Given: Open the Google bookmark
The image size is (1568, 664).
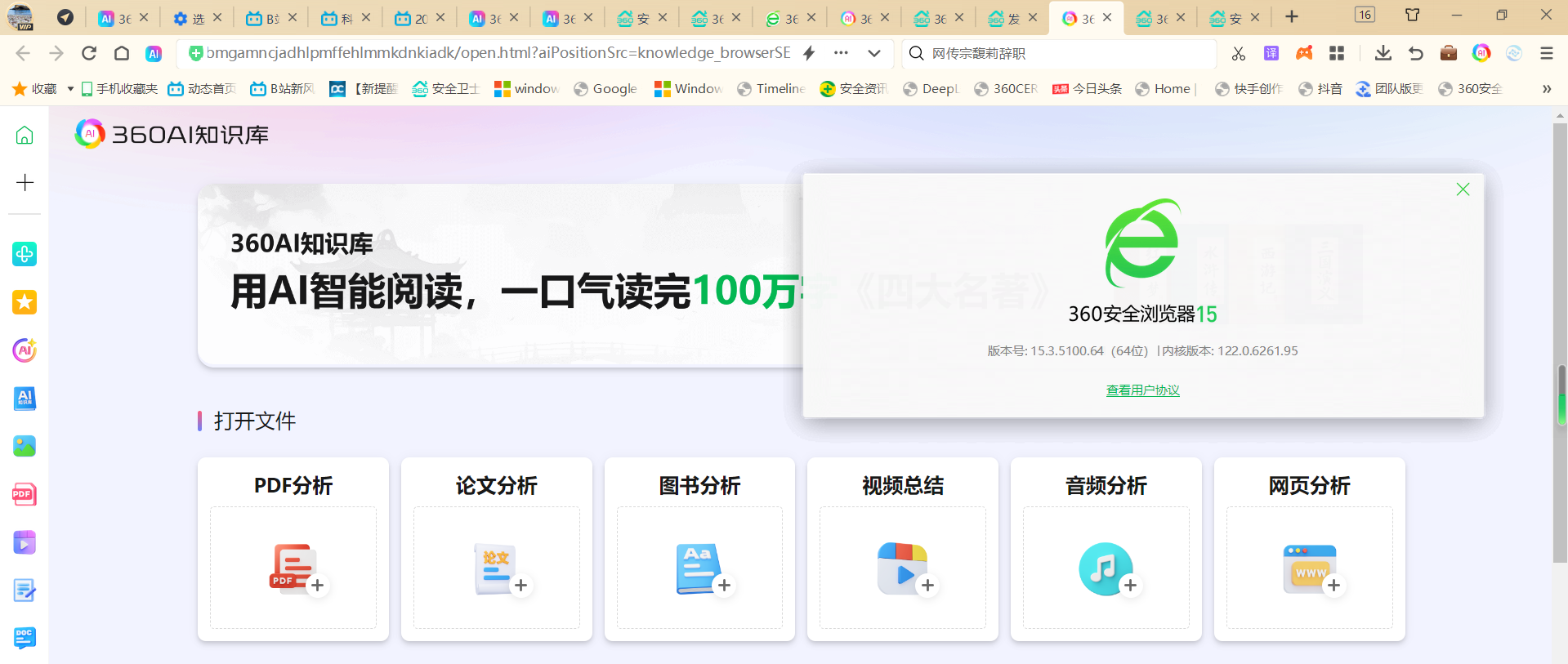Looking at the screenshot, I should pos(605,88).
